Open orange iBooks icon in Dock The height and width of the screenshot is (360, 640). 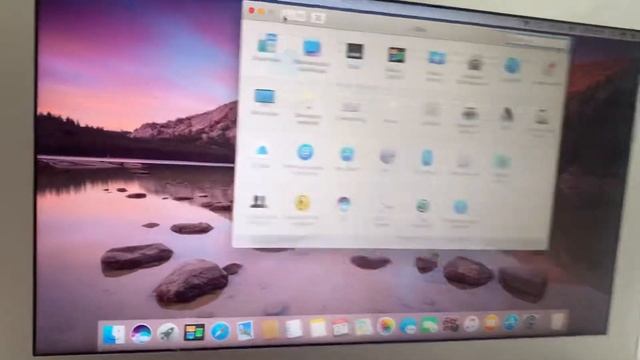(x=491, y=323)
